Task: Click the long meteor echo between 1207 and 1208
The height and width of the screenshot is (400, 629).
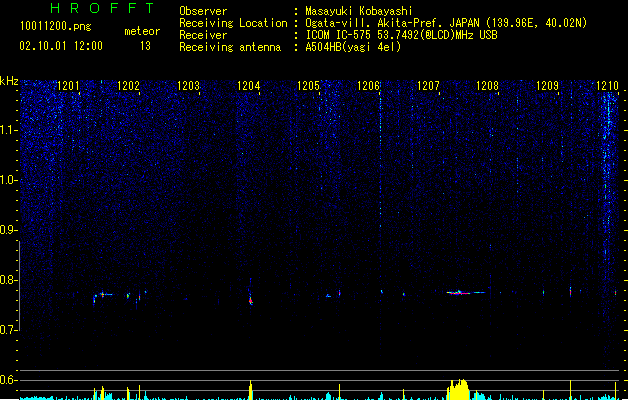Action: coord(465,293)
